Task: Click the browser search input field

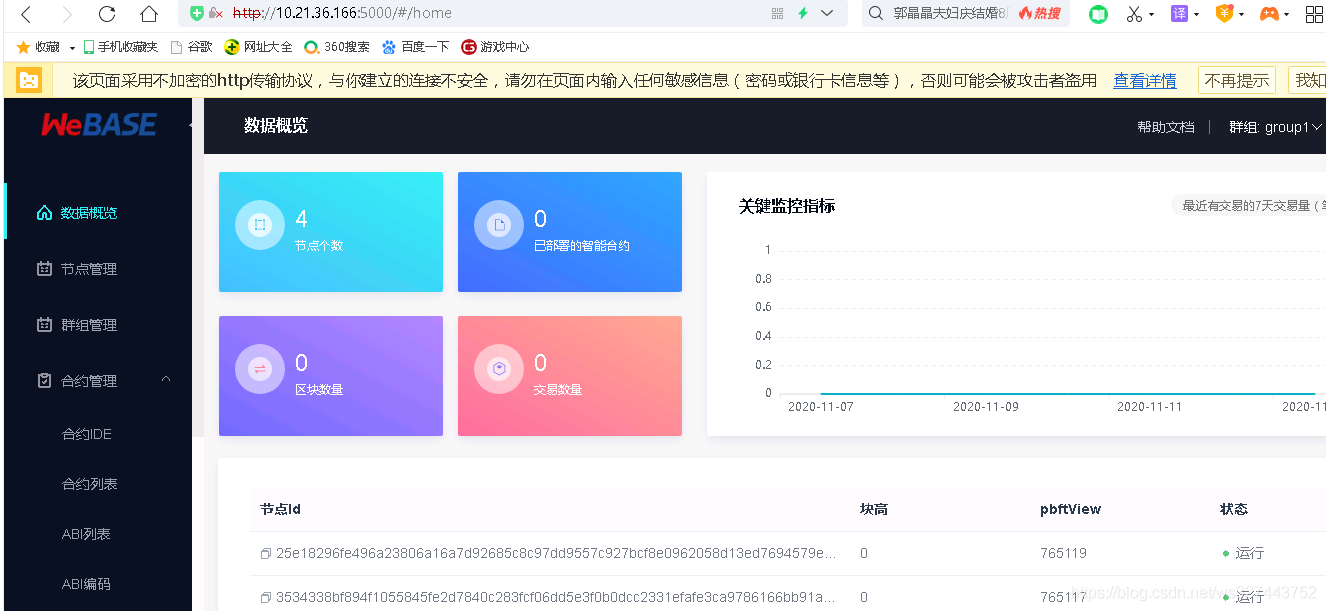Action: [x=950, y=13]
